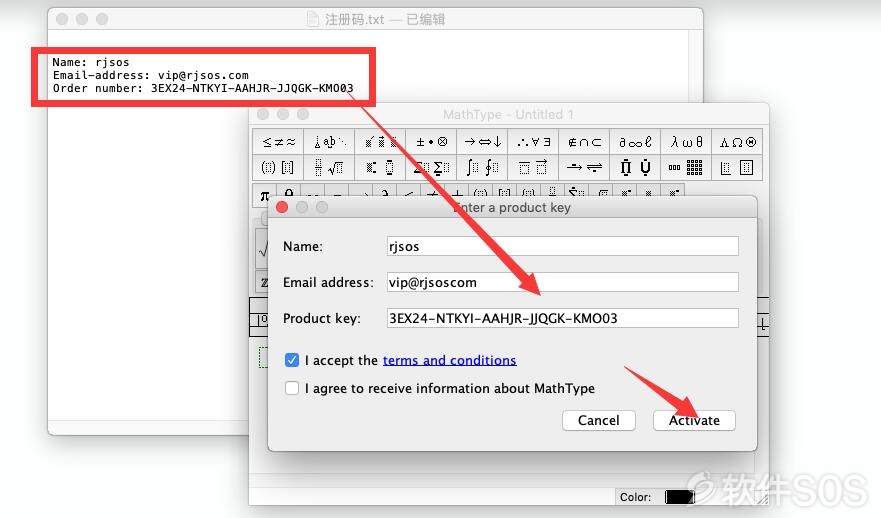
Task: Click the MathType - Untitled 1 title bar
Action: pos(508,115)
